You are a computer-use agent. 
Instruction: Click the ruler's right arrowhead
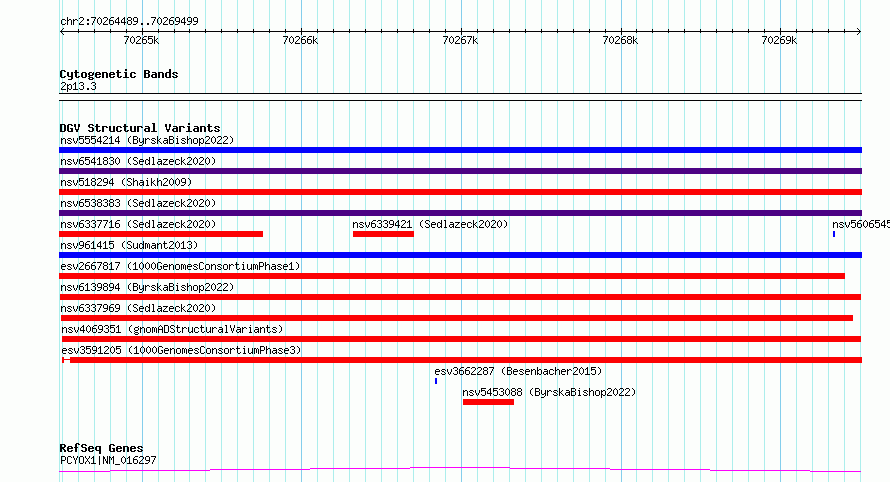[859, 32]
